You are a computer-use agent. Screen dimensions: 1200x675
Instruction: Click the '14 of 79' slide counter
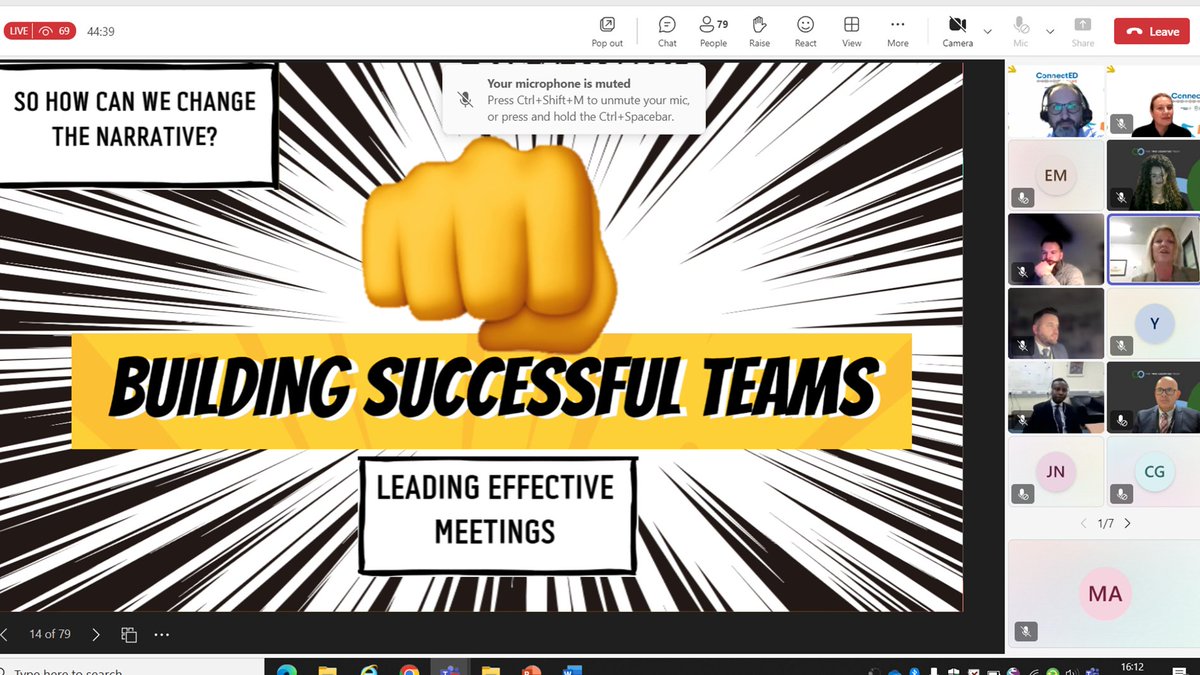coord(50,634)
